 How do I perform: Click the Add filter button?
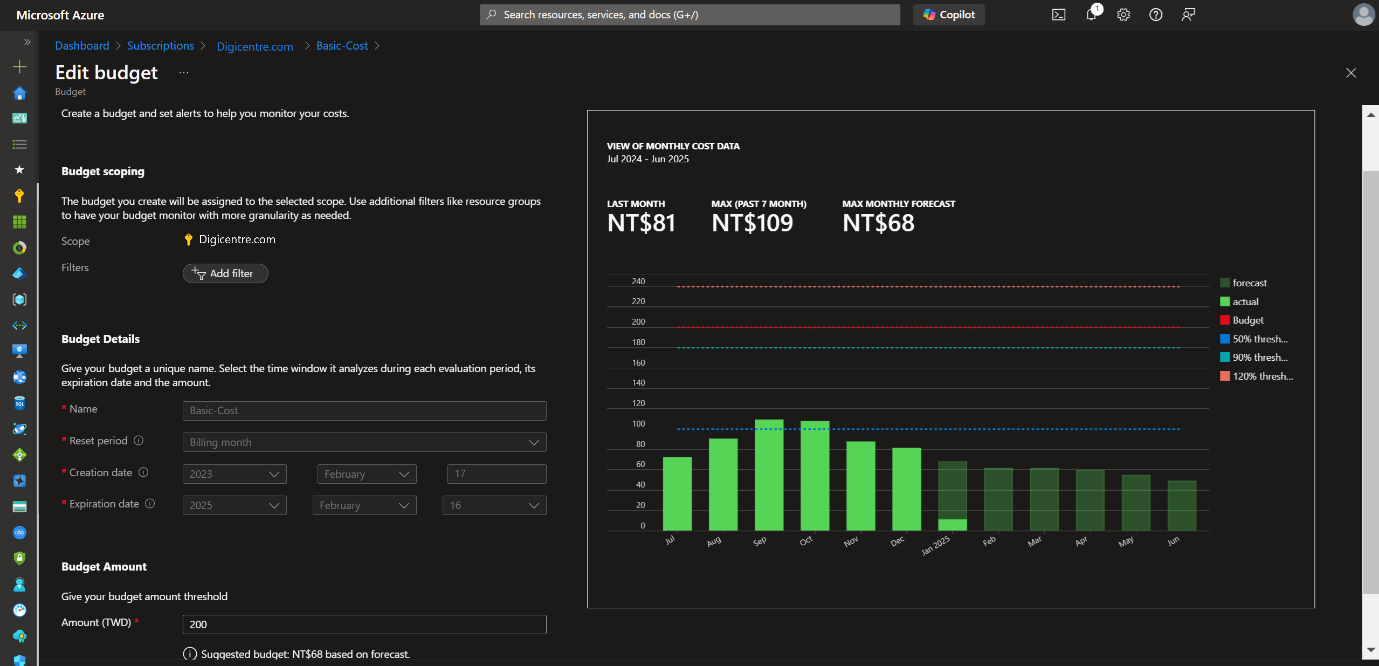[225, 274]
